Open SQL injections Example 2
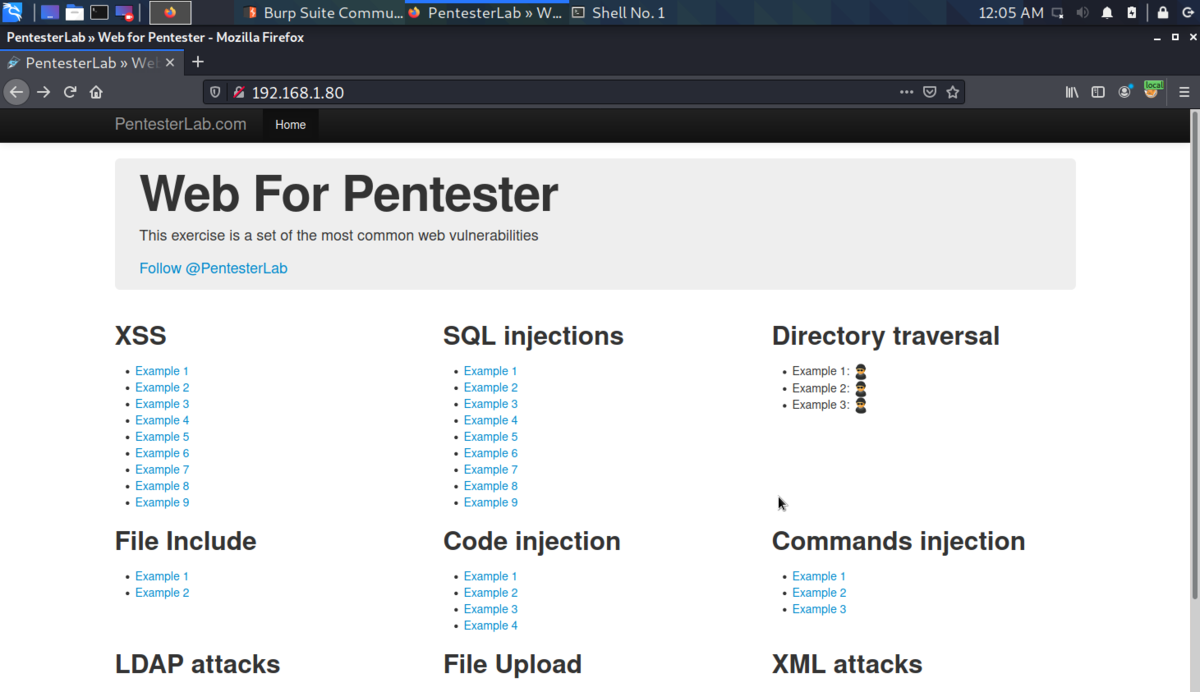Viewport: 1200px width, 692px height. click(491, 387)
